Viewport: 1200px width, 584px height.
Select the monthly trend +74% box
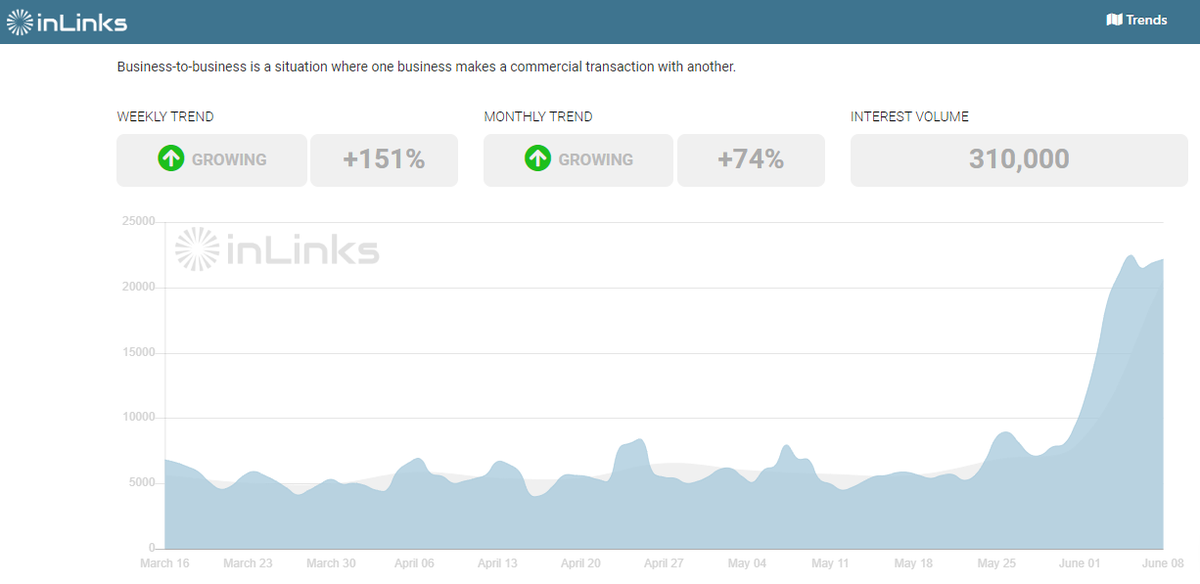751,159
